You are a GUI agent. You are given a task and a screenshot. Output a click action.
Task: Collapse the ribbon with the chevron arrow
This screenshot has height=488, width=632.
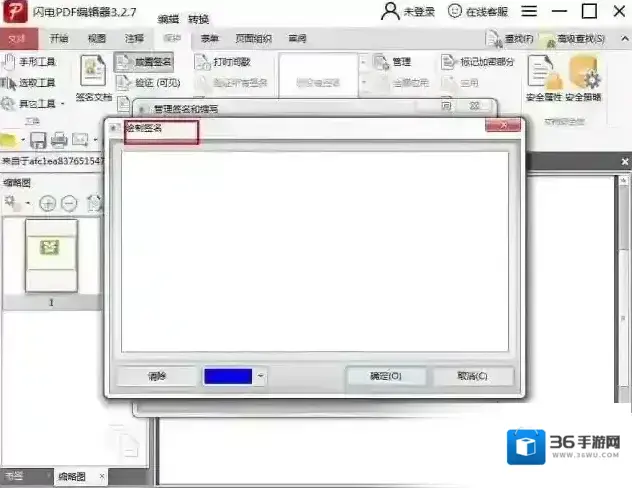click(624, 38)
